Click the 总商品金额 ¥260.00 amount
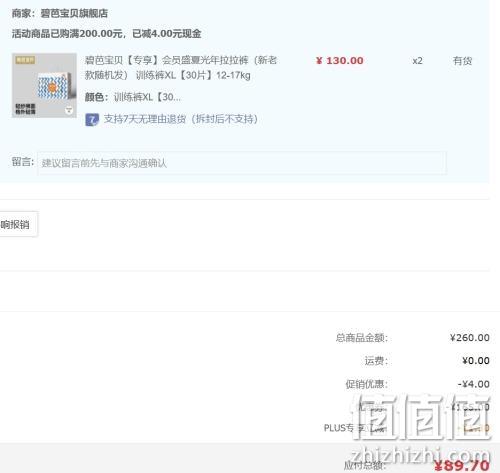The width and height of the screenshot is (500, 473). [x=470, y=338]
